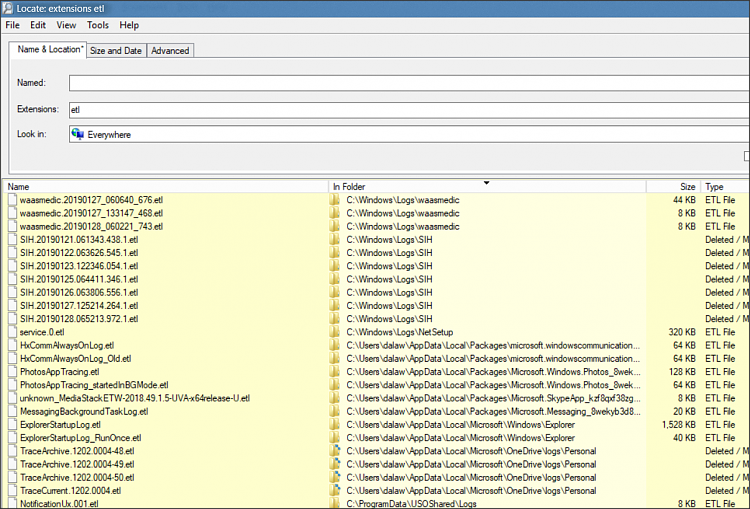Image resolution: width=750 pixels, height=509 pixels.
Task: Open the View menu
Action: 66,25
